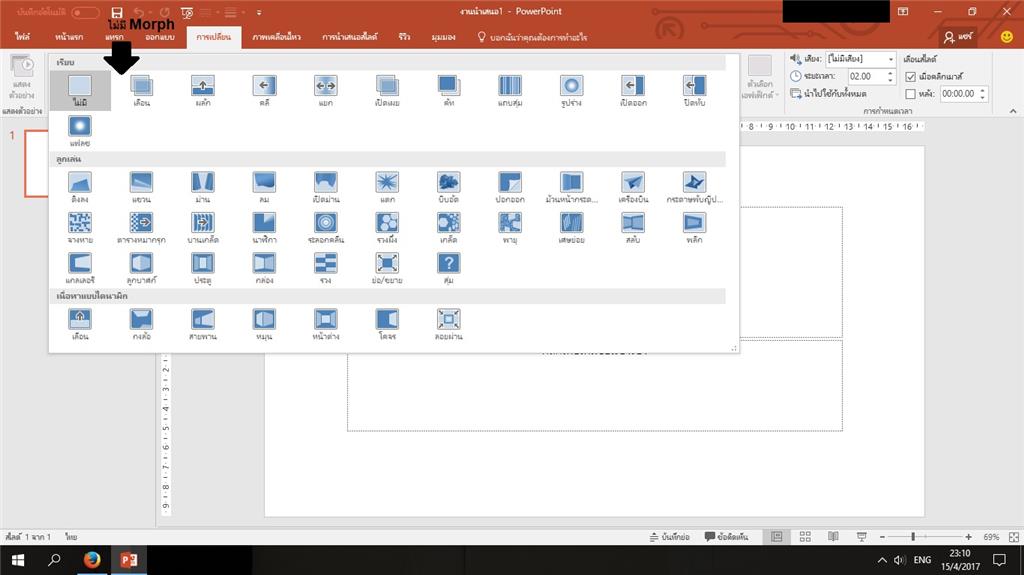Open Customize Quick Access Toolbar dropdown
The width and height of the screenshot is (1024, 575).
(259, 12)
